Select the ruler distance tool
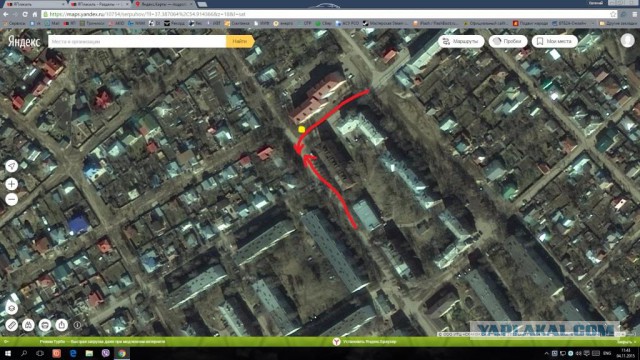Screen dimensions: 640x360 pyautogui.click(x=11, y=325)
